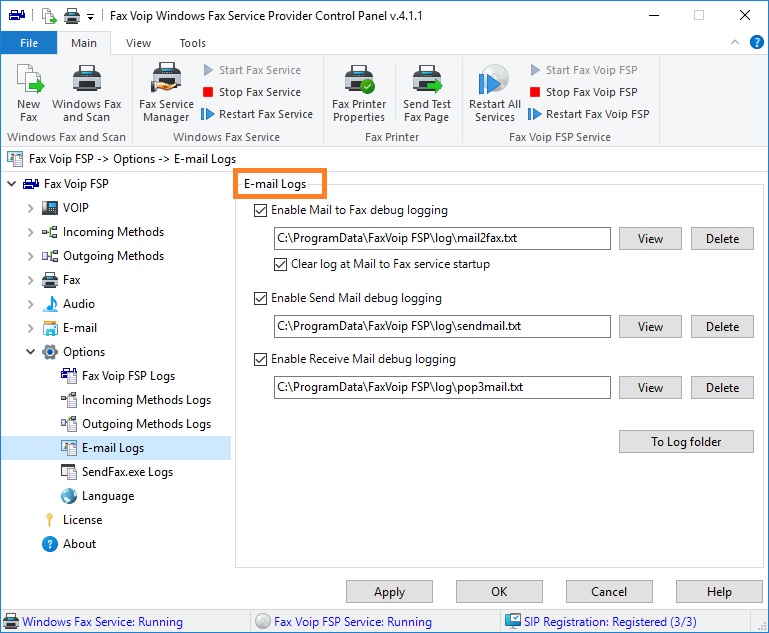Stop Fax Service red square icon
The height and width of the screenshot is (633, 769).
(x=208, y=92)
